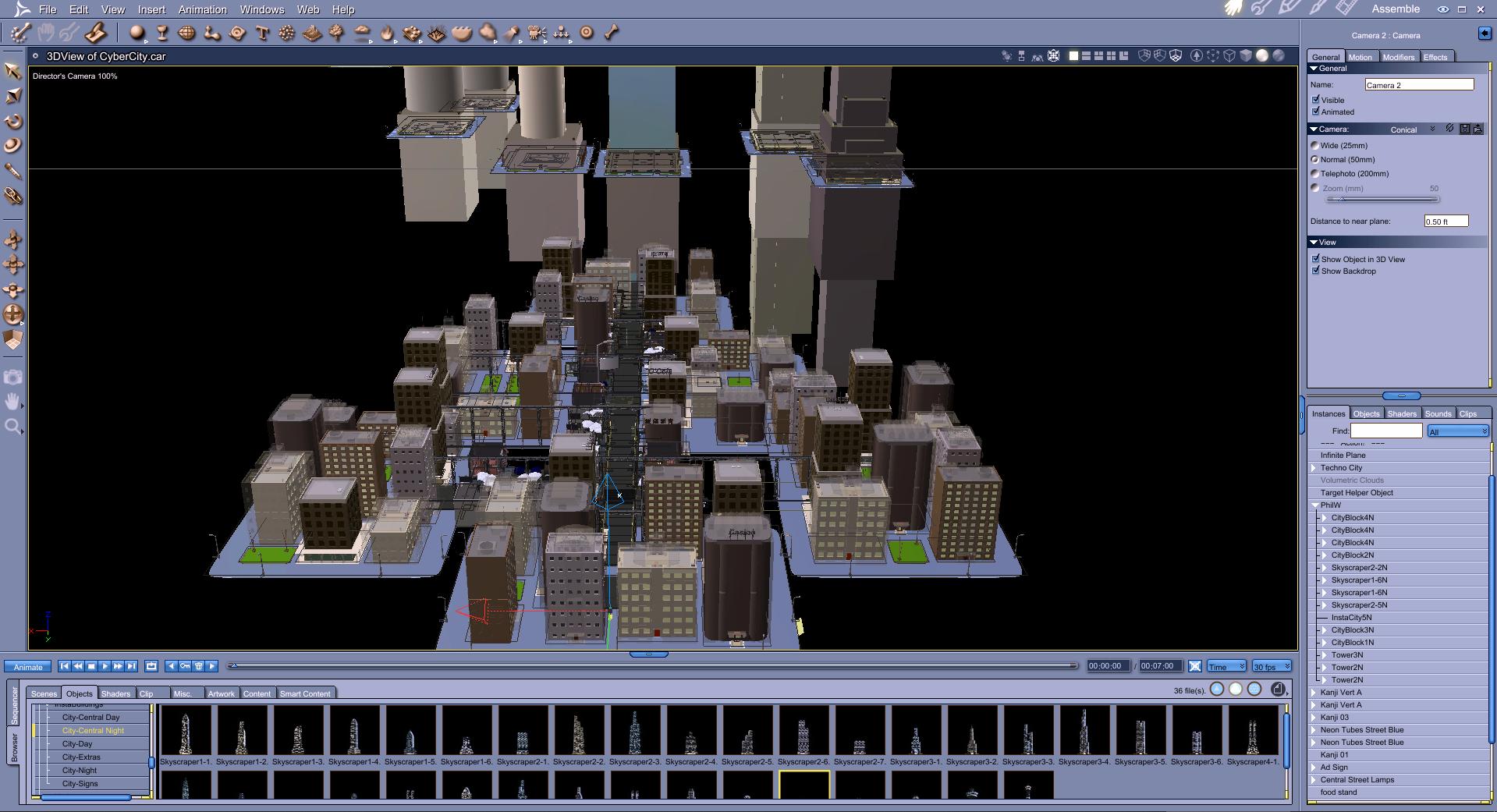Viewport: 1497px width, 812px height.
Task: Open the File menu
Action: click(48, 9)
